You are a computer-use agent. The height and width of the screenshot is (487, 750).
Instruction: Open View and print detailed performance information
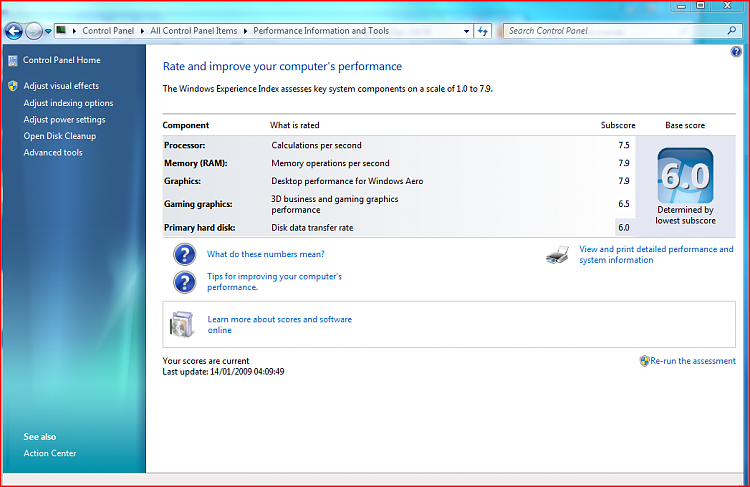click(x=656, y=255)
